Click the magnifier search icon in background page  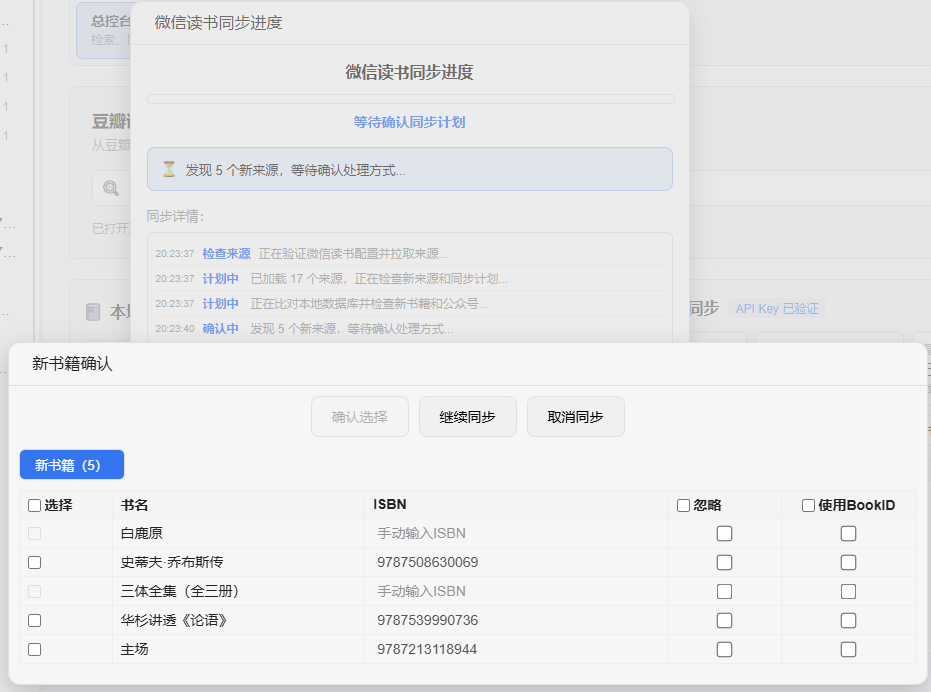click(110, 188)
